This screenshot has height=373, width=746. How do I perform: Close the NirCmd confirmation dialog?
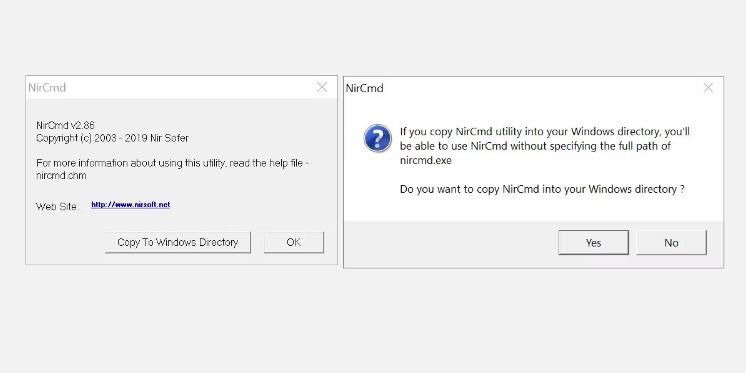coord(708,88)
